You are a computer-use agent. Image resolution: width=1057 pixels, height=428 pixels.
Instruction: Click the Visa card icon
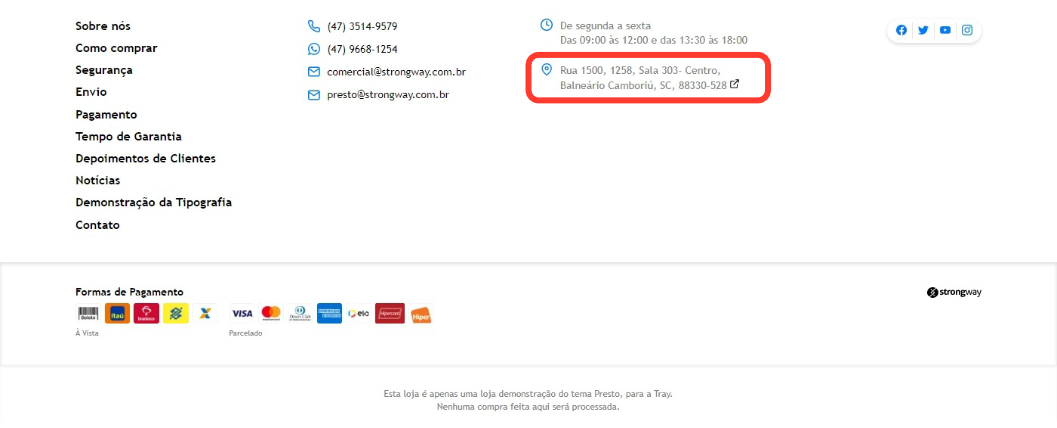coord(242,313)
